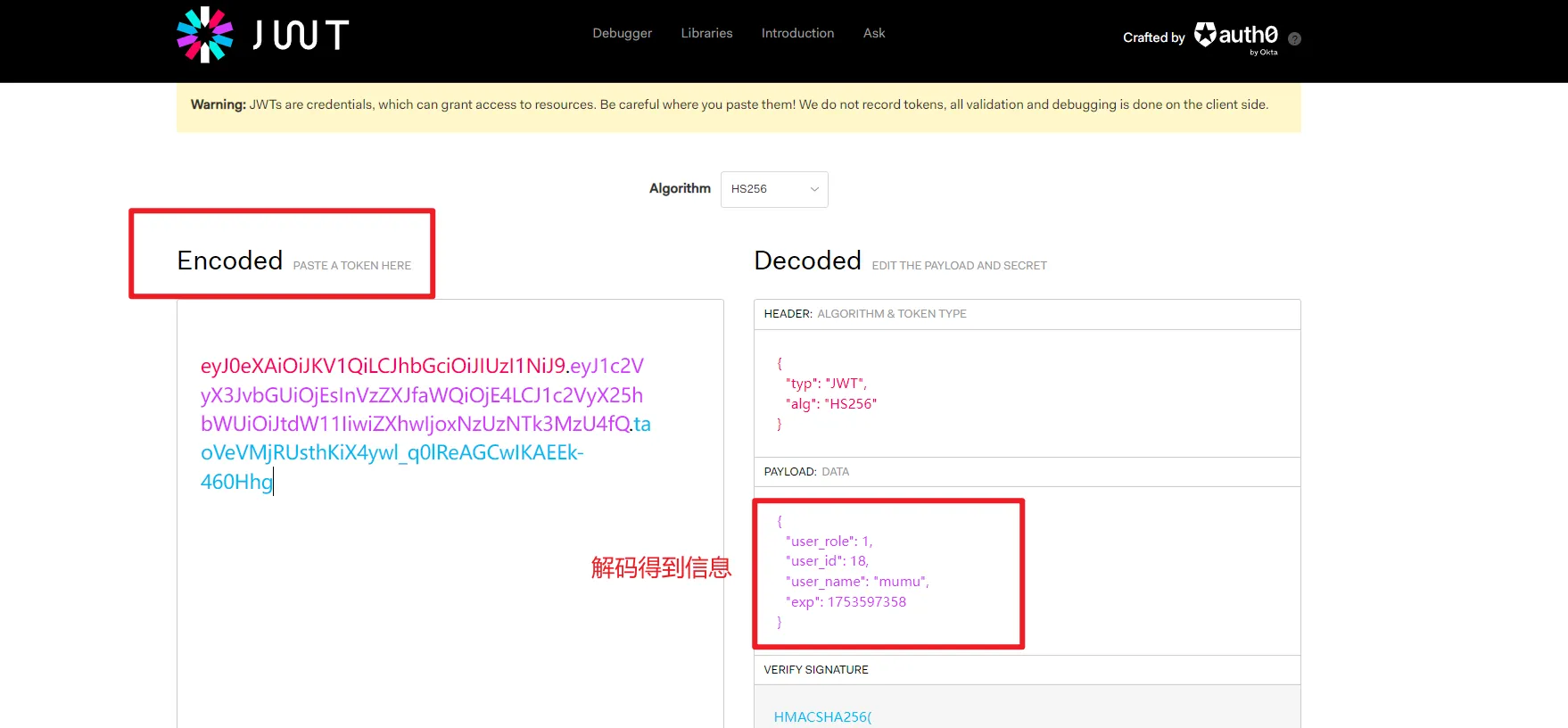The image size is (1568, 728).
Task: Click the "user_role": 1 payload line
Action: pyautogui.click(x=829, y=542)
